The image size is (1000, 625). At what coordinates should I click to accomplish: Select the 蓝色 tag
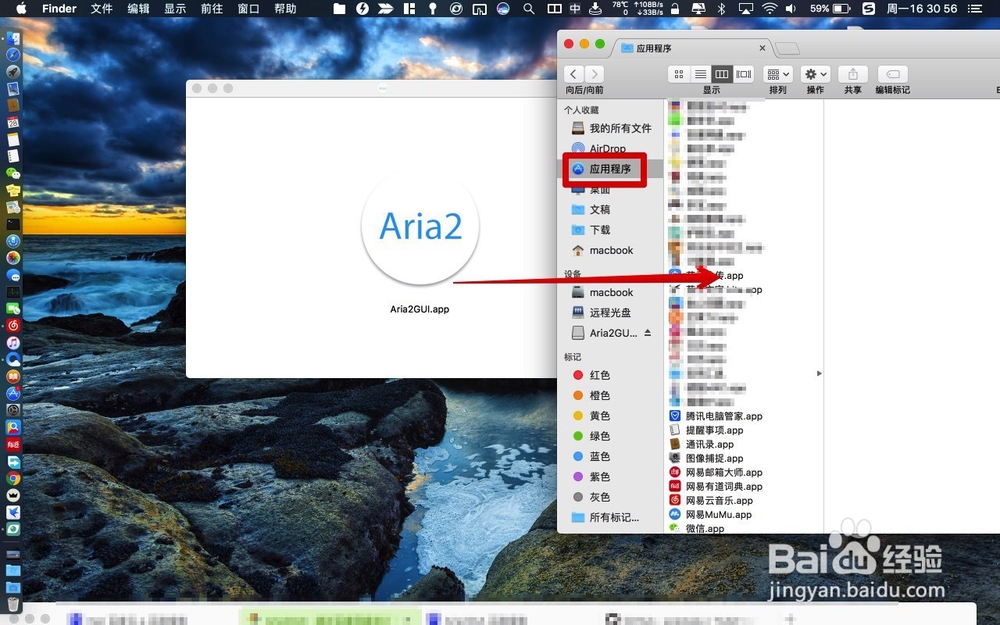tap(599, 457)
